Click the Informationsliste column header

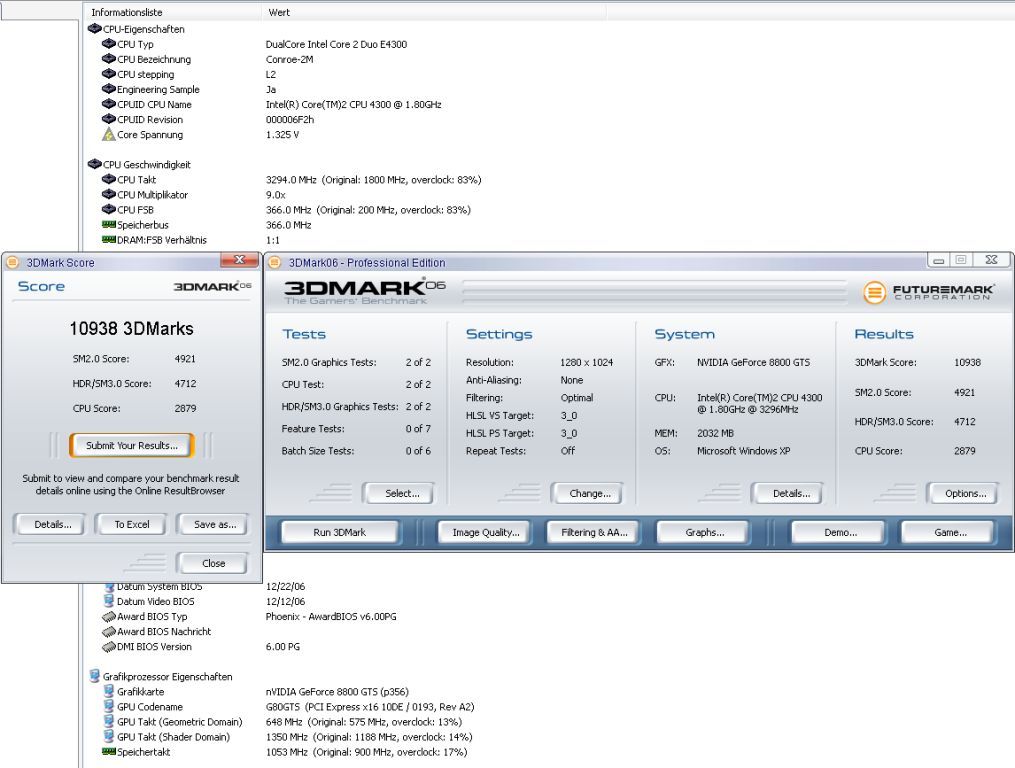[x=173, y=12]
